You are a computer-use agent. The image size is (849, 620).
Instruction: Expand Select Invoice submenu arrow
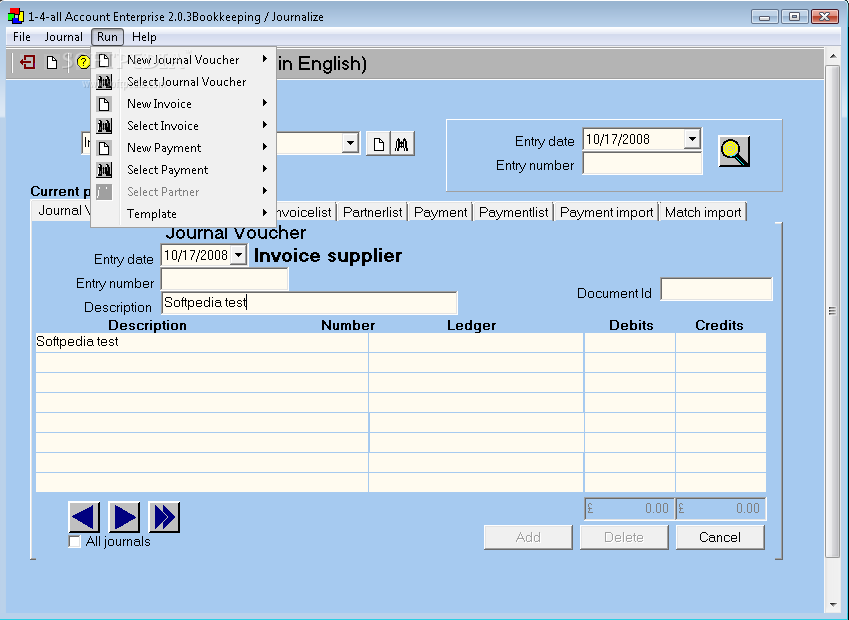(265, 125)
